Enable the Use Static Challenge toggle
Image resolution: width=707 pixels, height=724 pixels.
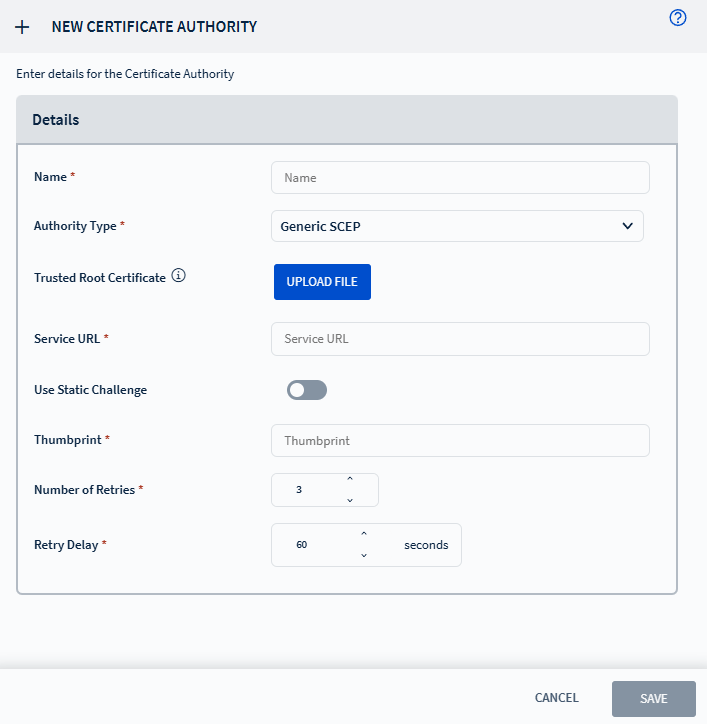tap(307, 390)
